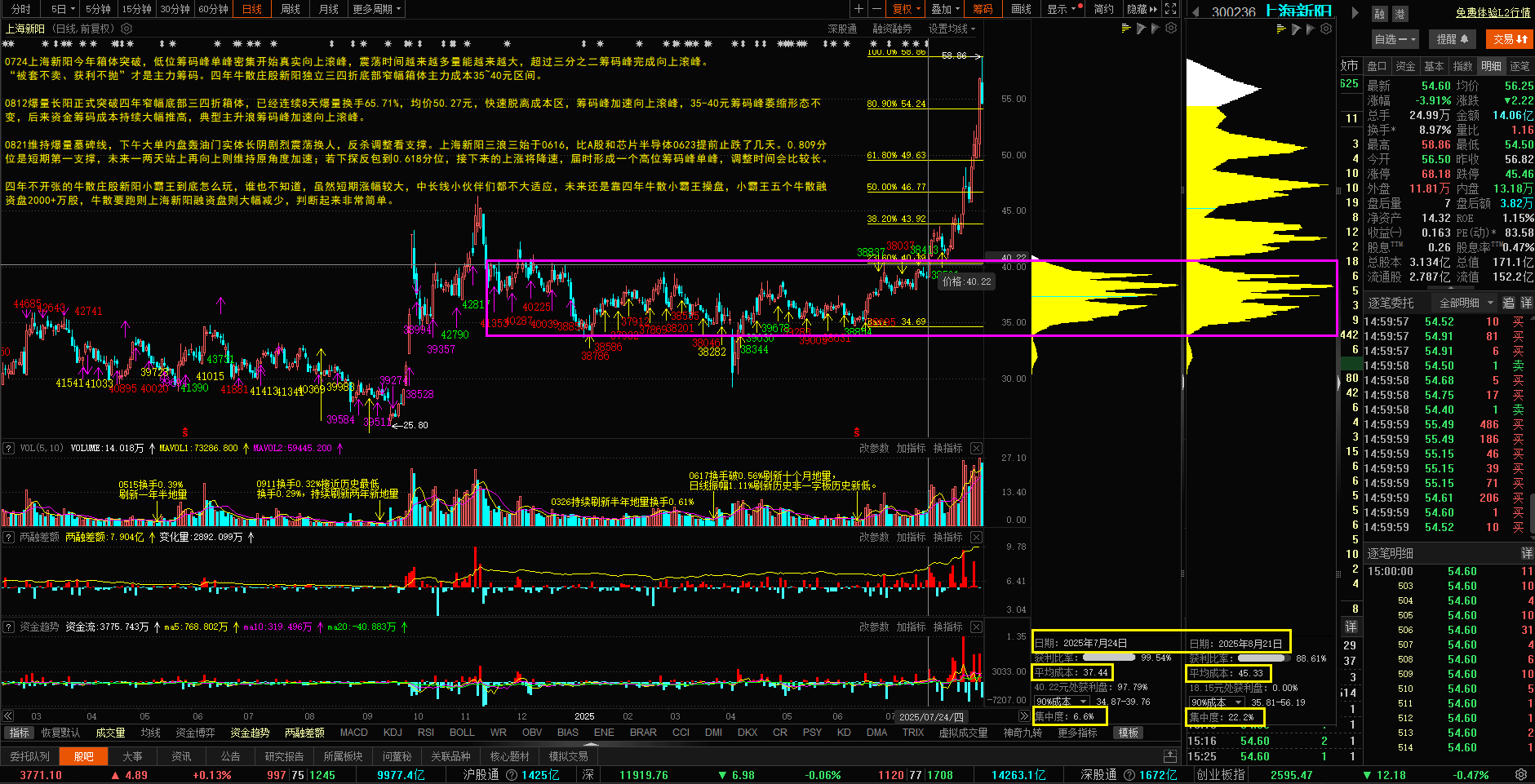Click 改参数 in VOL panel
Viewport: 1535px width, 784px height.
pyautogui.click(x=874, y=449)
